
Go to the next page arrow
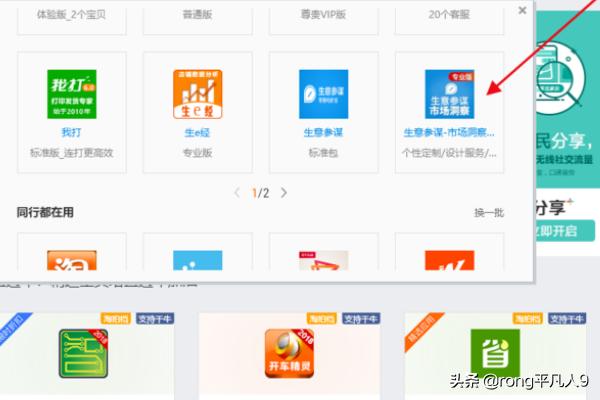tap(284, 193)
